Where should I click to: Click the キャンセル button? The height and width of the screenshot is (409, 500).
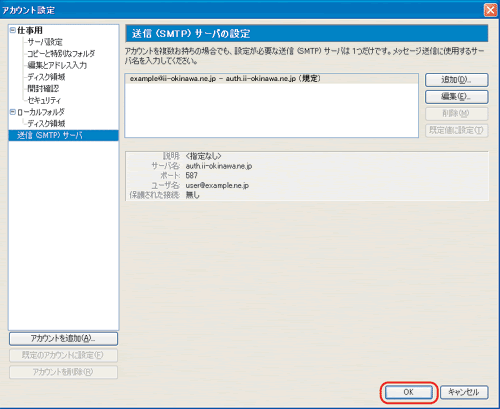click(x=464, y=392)
